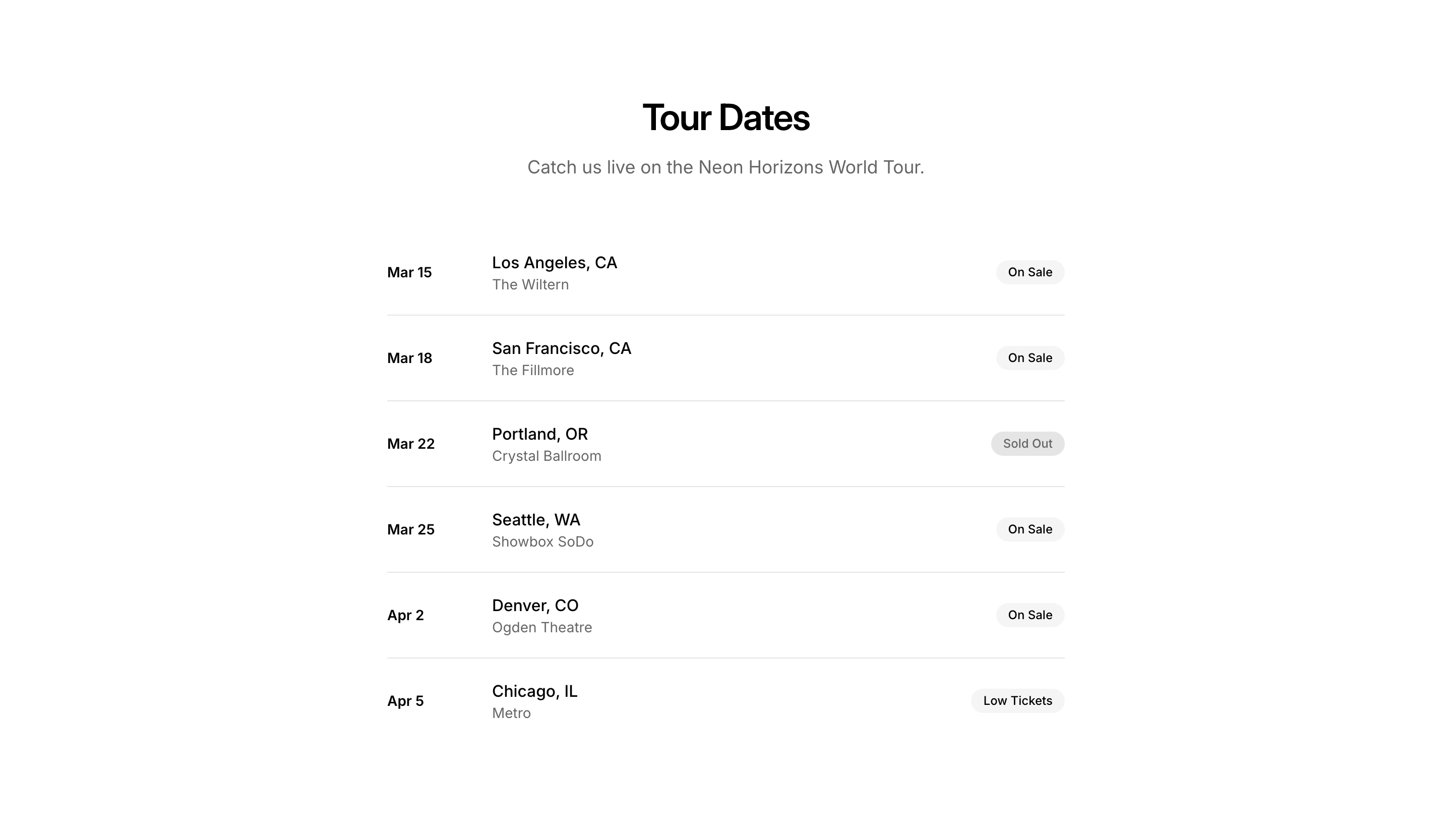Click The Wiltern venue name
Viewport: 1452px width, 840px height.
pos(530,284)
